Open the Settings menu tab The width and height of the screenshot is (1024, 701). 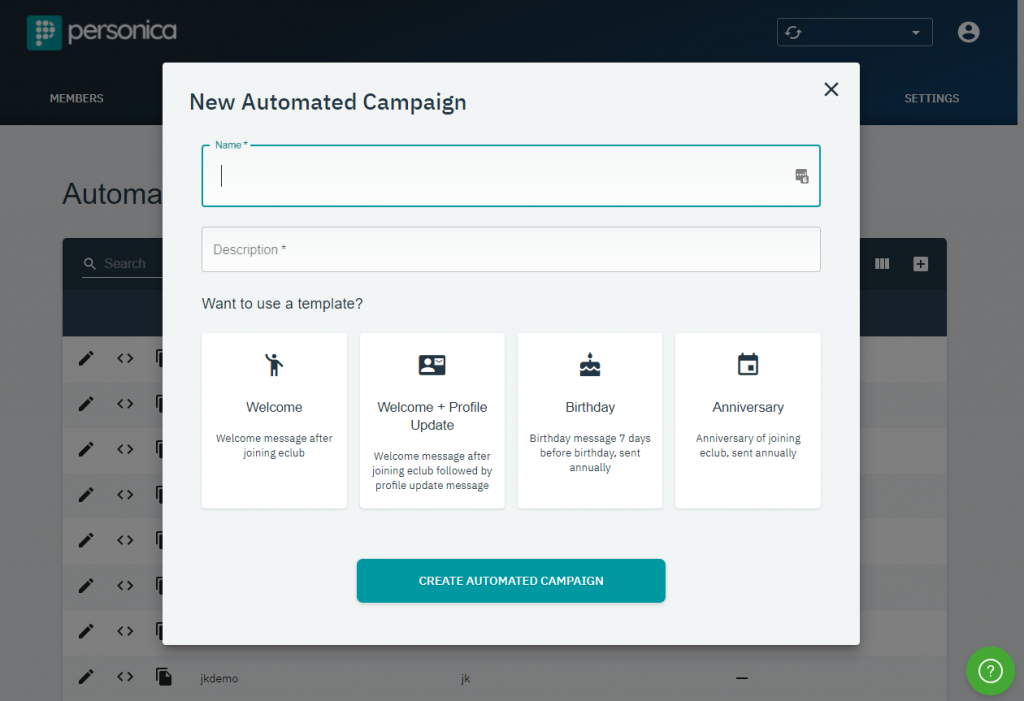click(x=931, y=99)
